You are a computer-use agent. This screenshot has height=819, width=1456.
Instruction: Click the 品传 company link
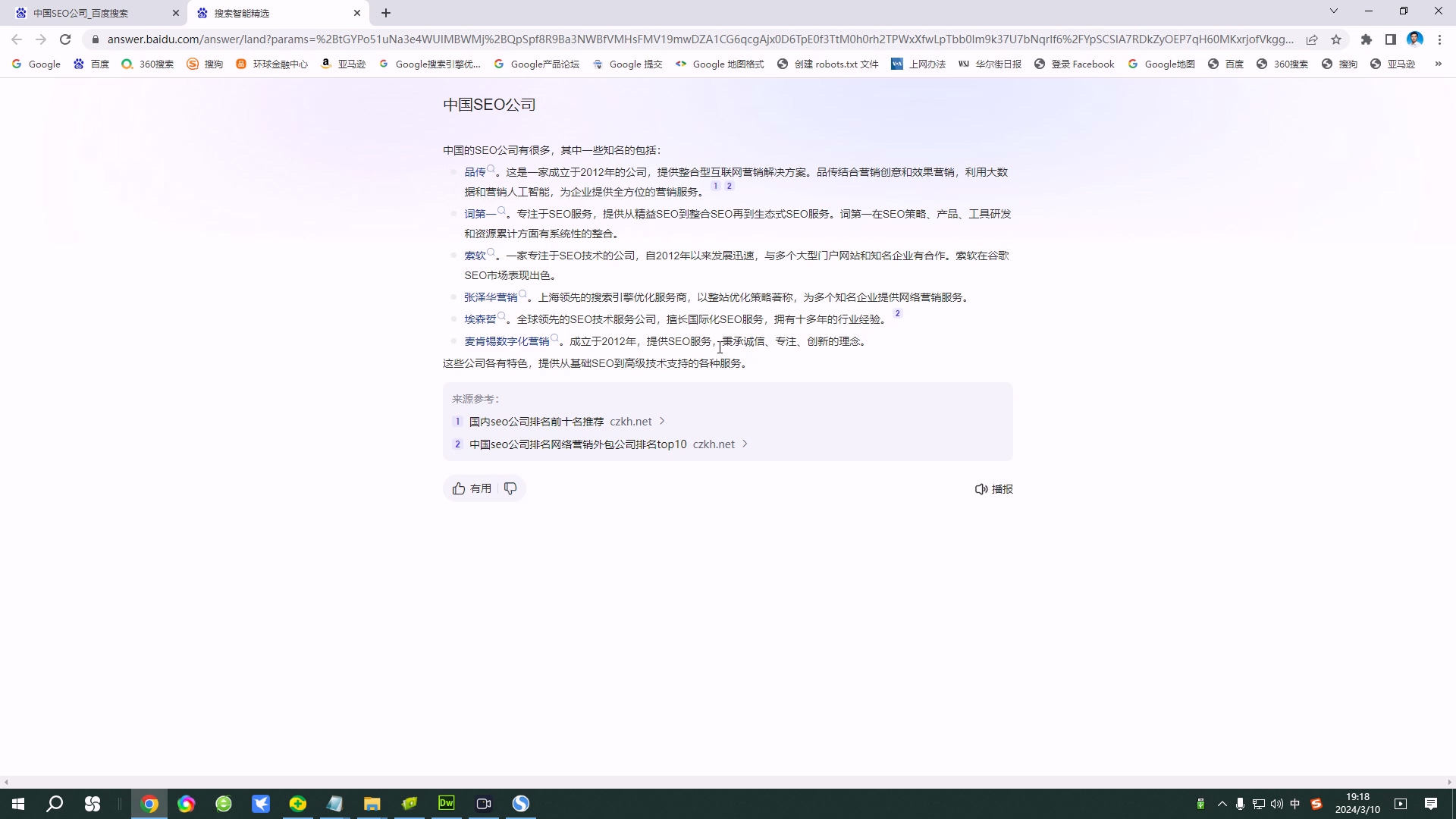coord(475,172)
